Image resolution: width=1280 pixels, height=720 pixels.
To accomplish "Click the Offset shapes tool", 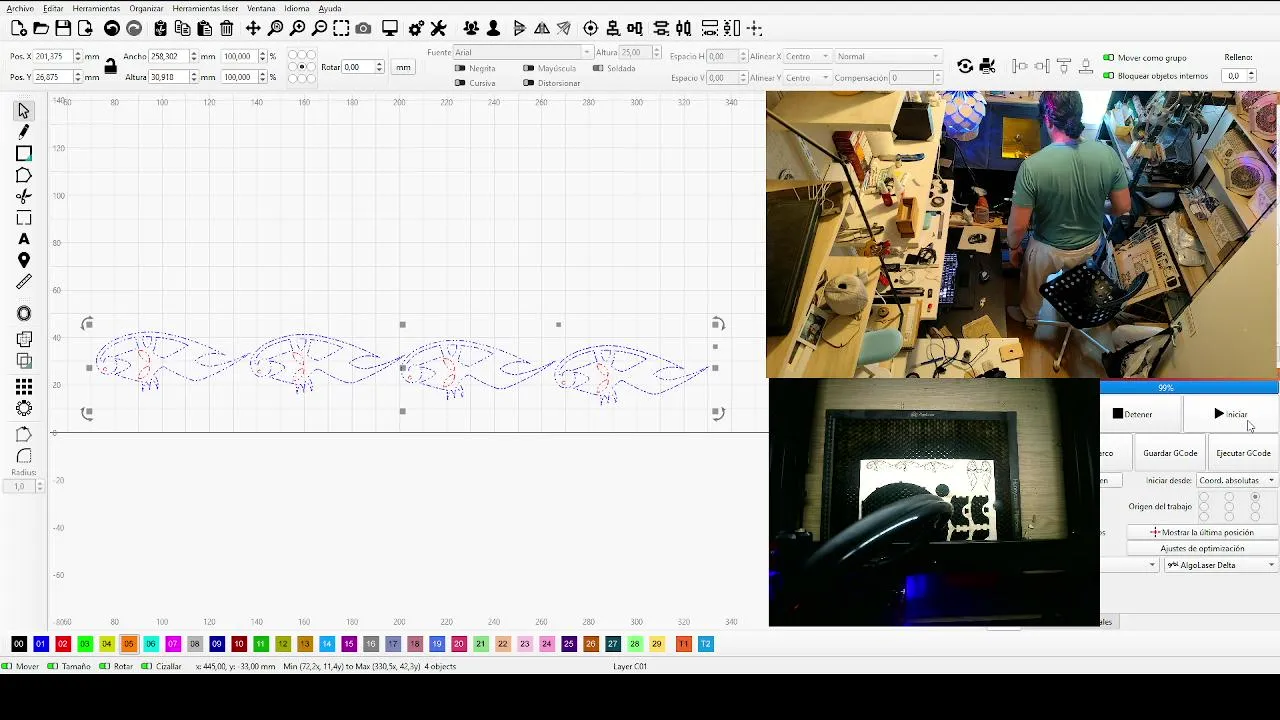I will tap(24, 314).
